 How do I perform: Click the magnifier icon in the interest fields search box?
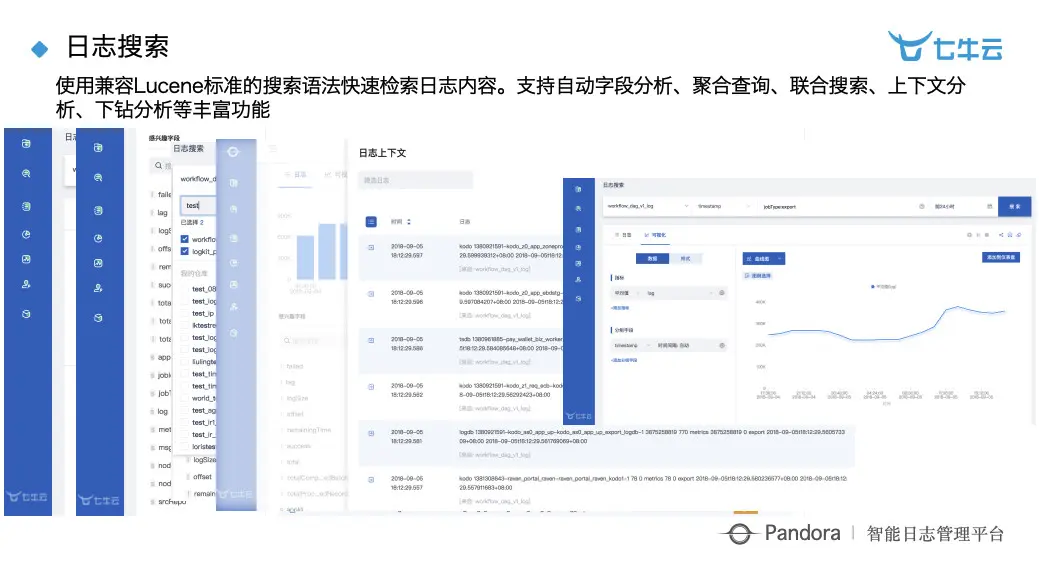pos(159,166)
